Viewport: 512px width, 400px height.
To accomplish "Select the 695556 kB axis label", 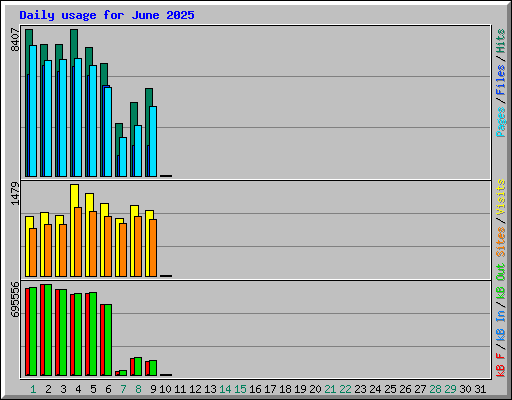I will pyautogui.click(x=15, y=299).
